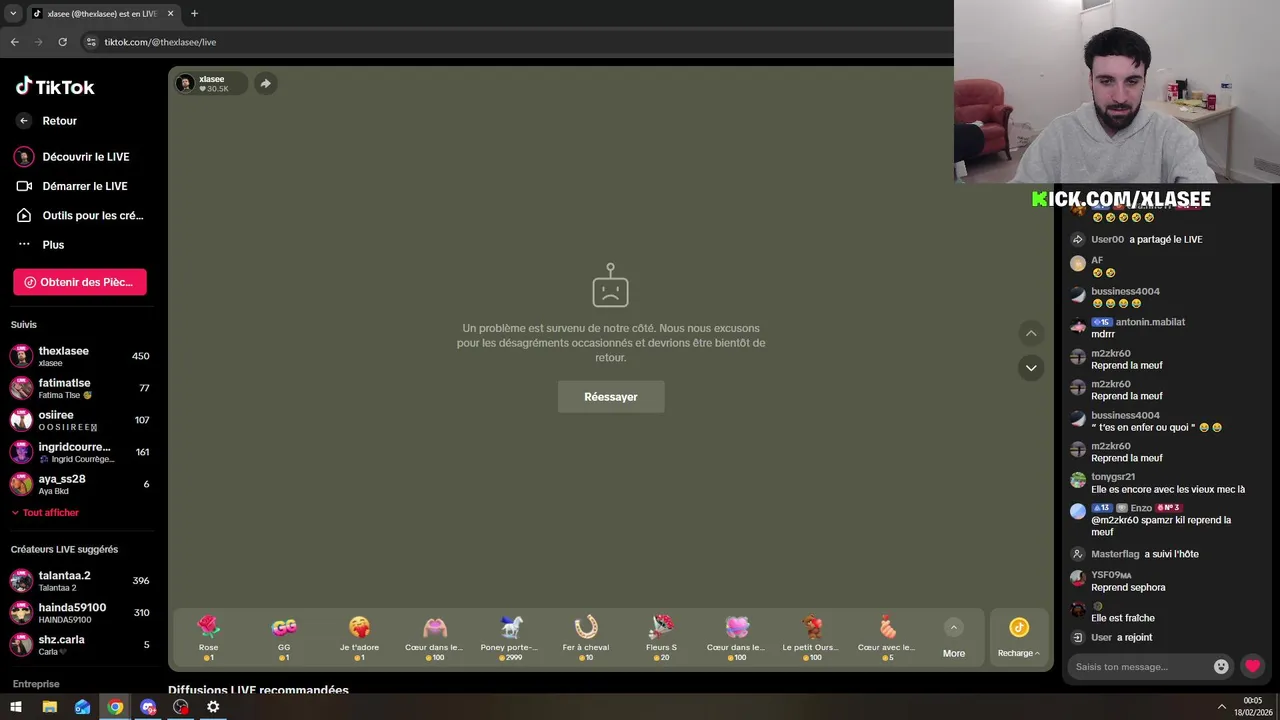This screenshot has width=1280, height=720.
Task: Open ingridcourre live stream
Action: [x=80, y=452]
